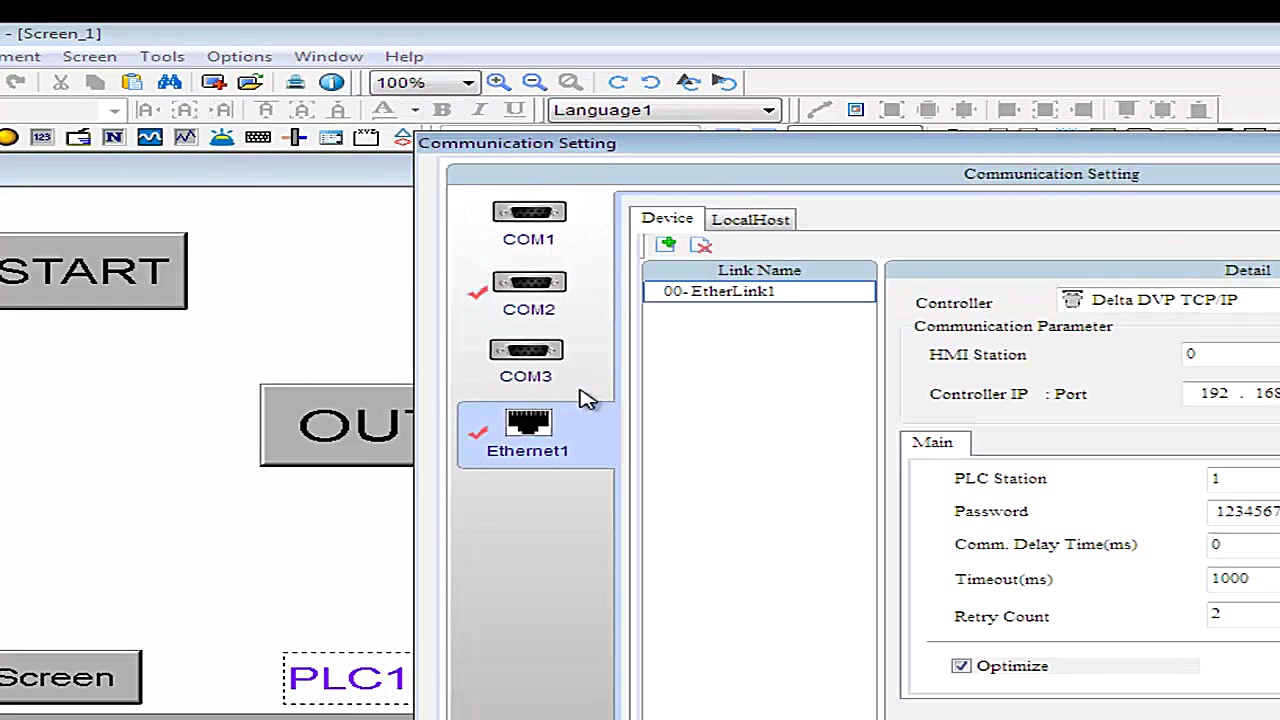Click the Timeout(ms) value field

click(1243, 578)
